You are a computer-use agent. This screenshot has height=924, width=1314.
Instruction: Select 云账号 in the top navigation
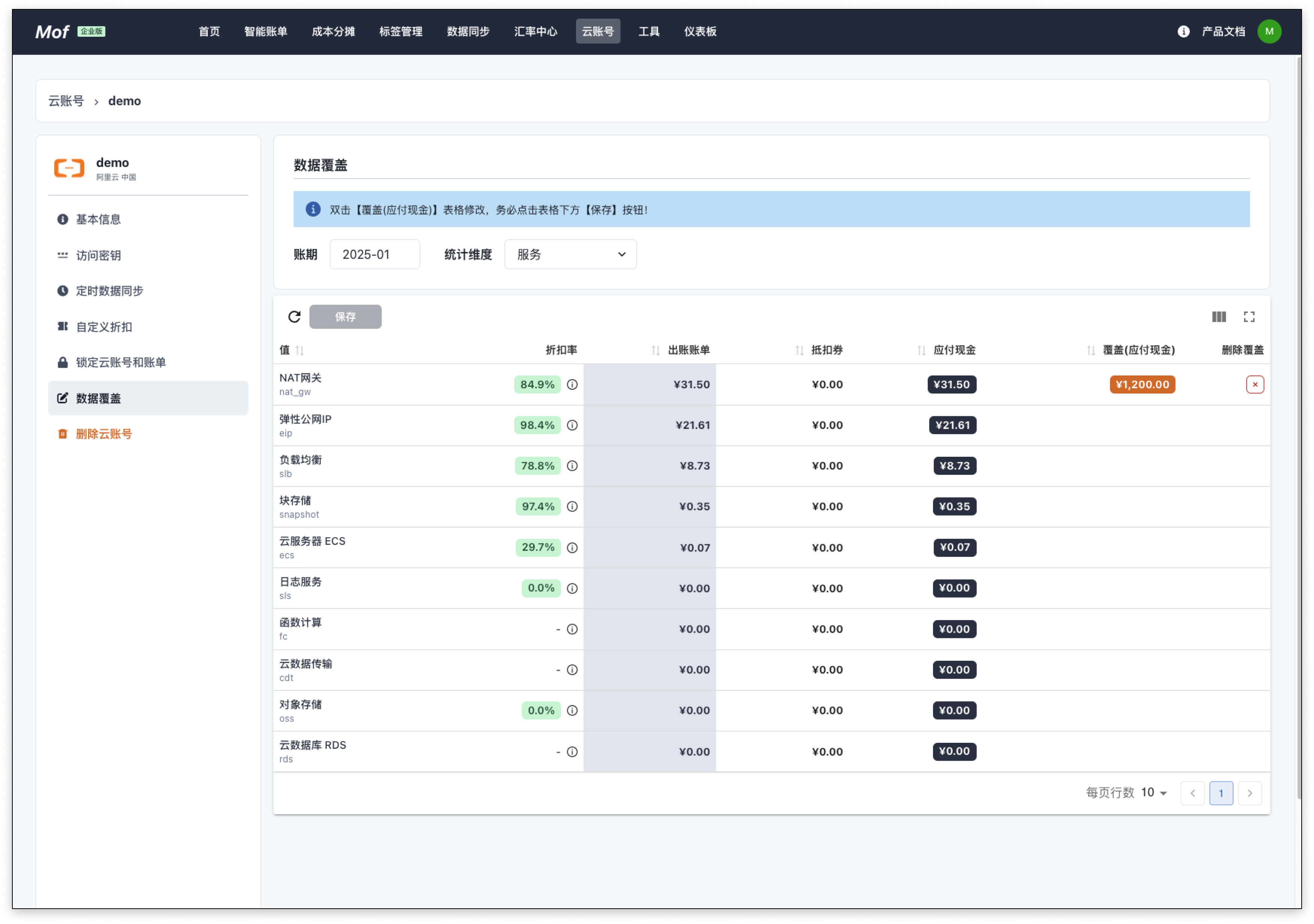point(598,31)
